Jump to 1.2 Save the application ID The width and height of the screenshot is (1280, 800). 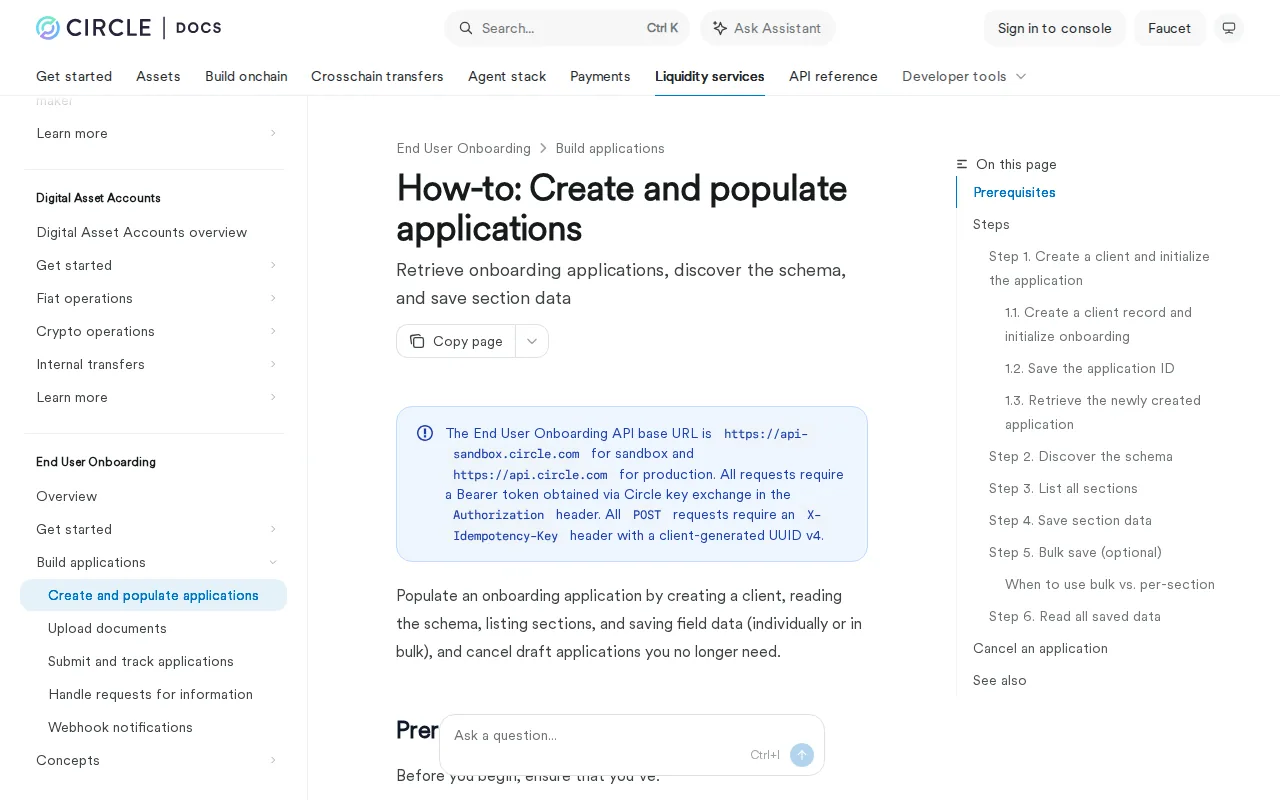1089,368
